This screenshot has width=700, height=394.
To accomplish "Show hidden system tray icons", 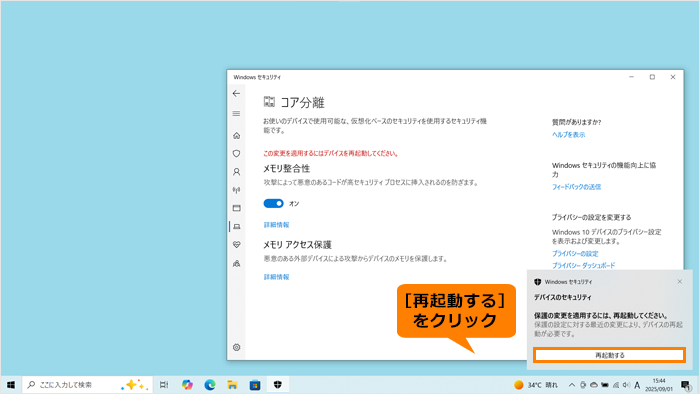I will pyautogui.click(x=572, y=385).
